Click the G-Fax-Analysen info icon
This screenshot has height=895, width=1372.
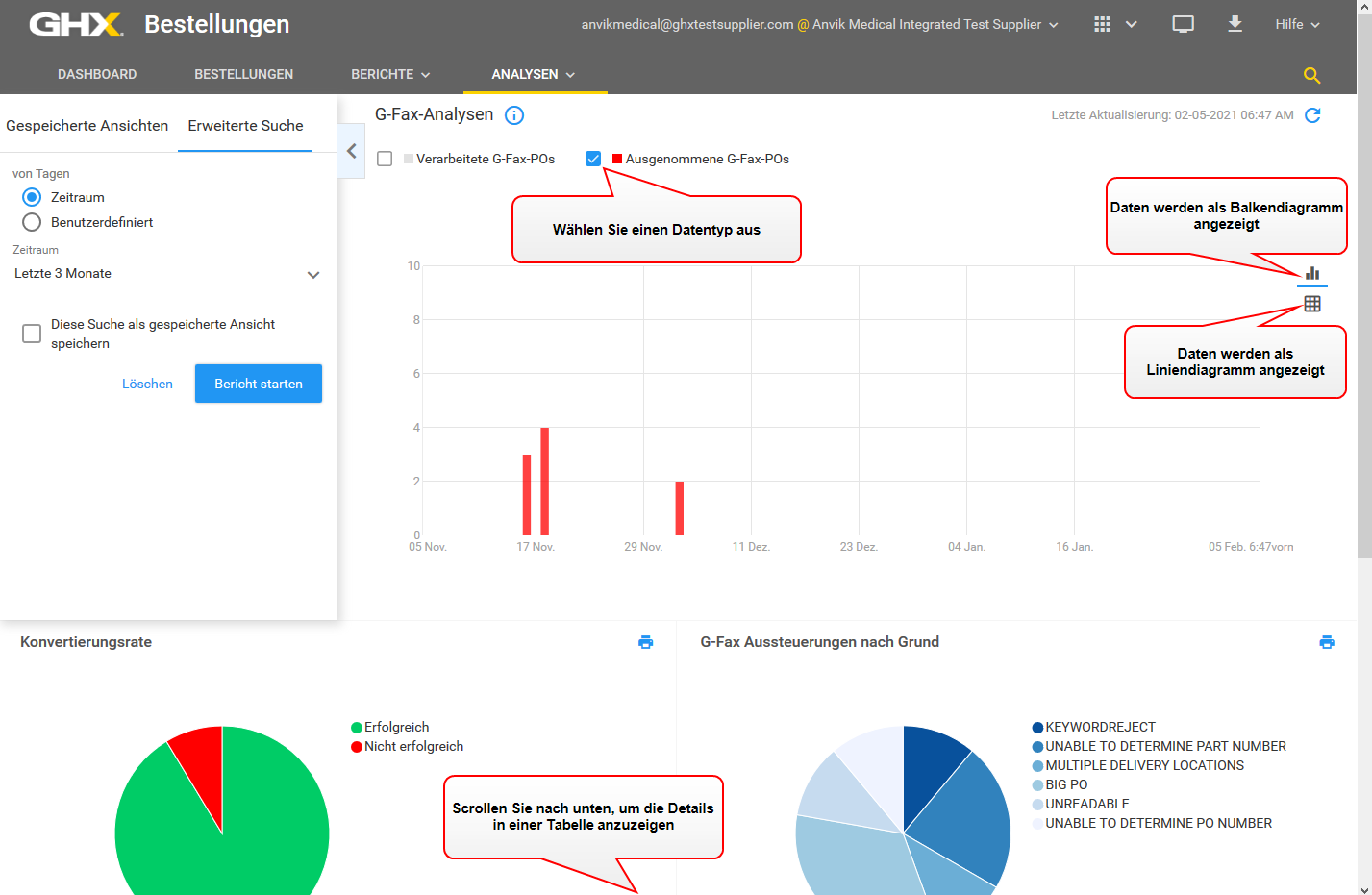click(x=514, y=115)
